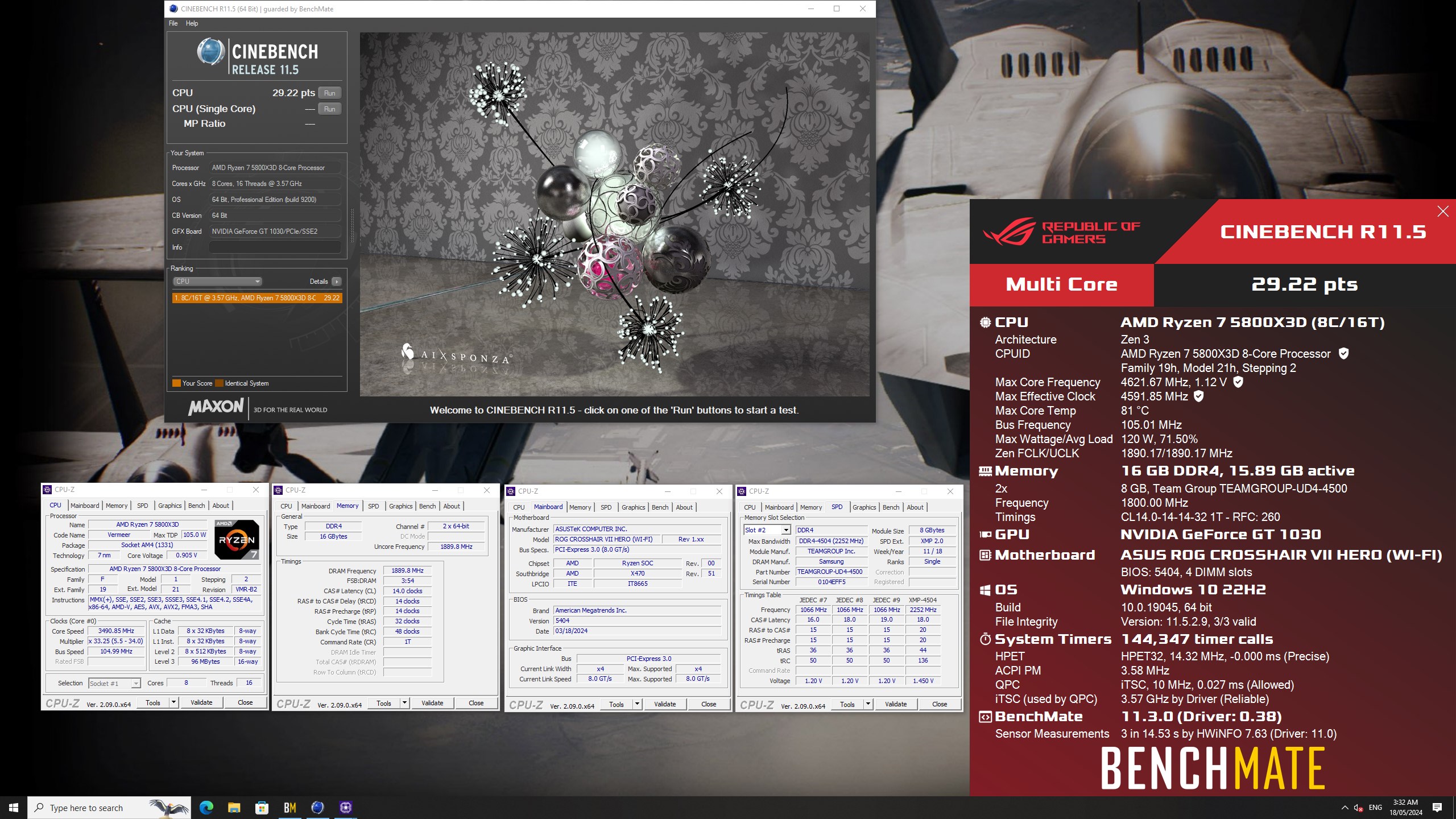Click the CPU chip icon in BenchMate panel
Viewport: 1456px width, 819px height.
click(x=985, y=322)
